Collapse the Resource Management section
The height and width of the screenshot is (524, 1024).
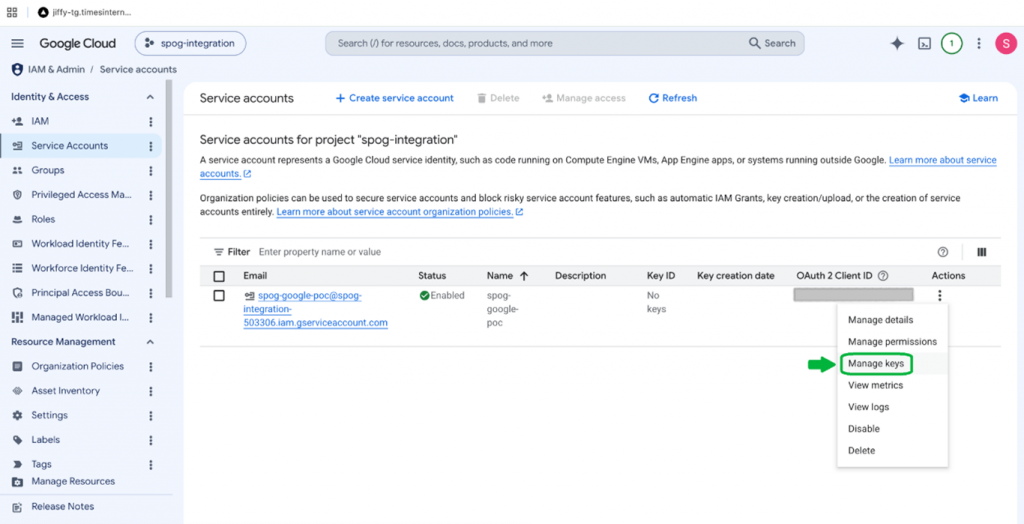(x=150, y=342)
